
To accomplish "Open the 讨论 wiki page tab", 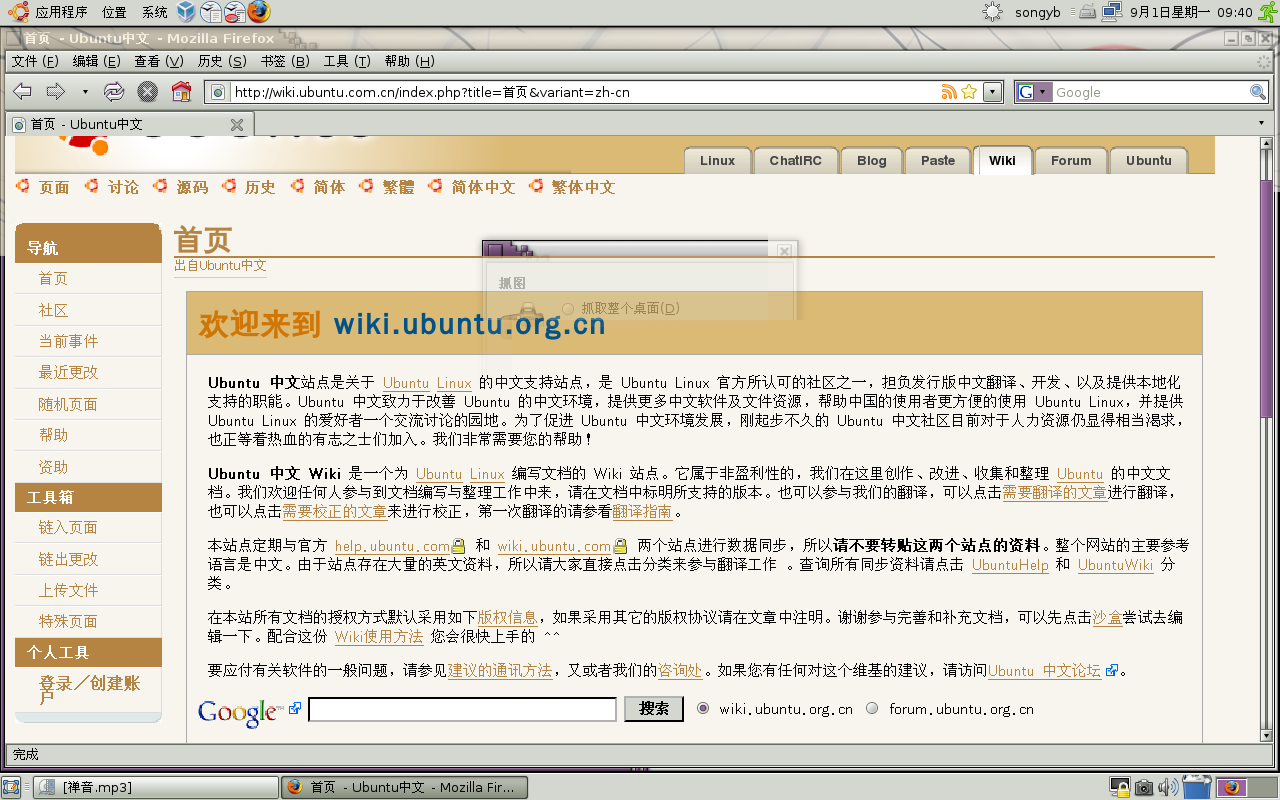I will (x=123, y=187).
